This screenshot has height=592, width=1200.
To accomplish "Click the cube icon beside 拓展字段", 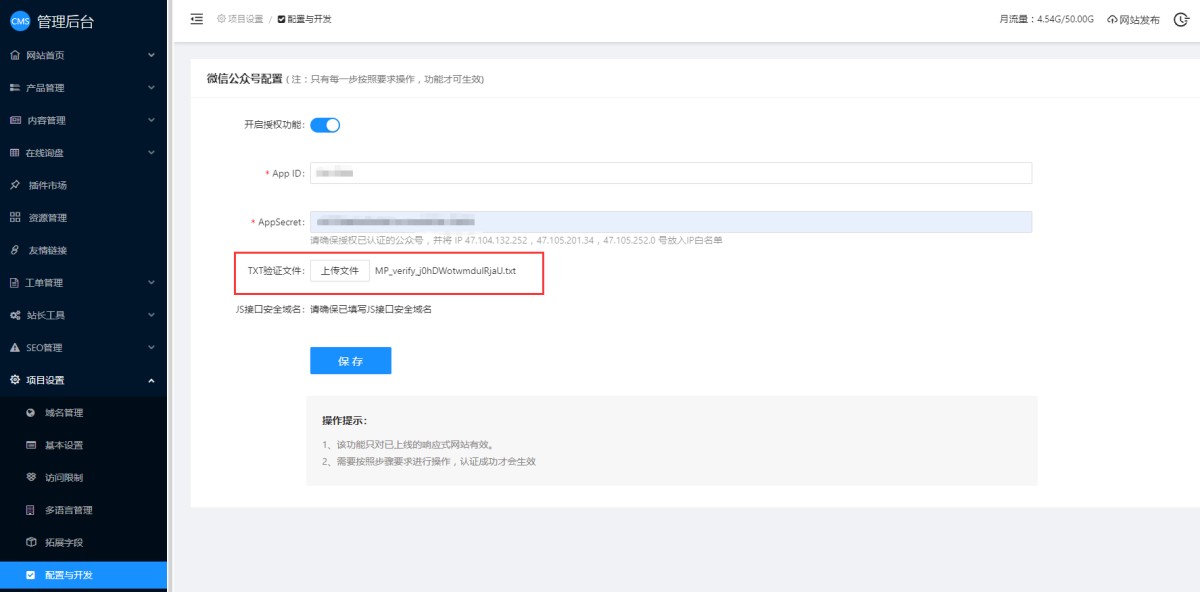I will [x=30, y=542].
